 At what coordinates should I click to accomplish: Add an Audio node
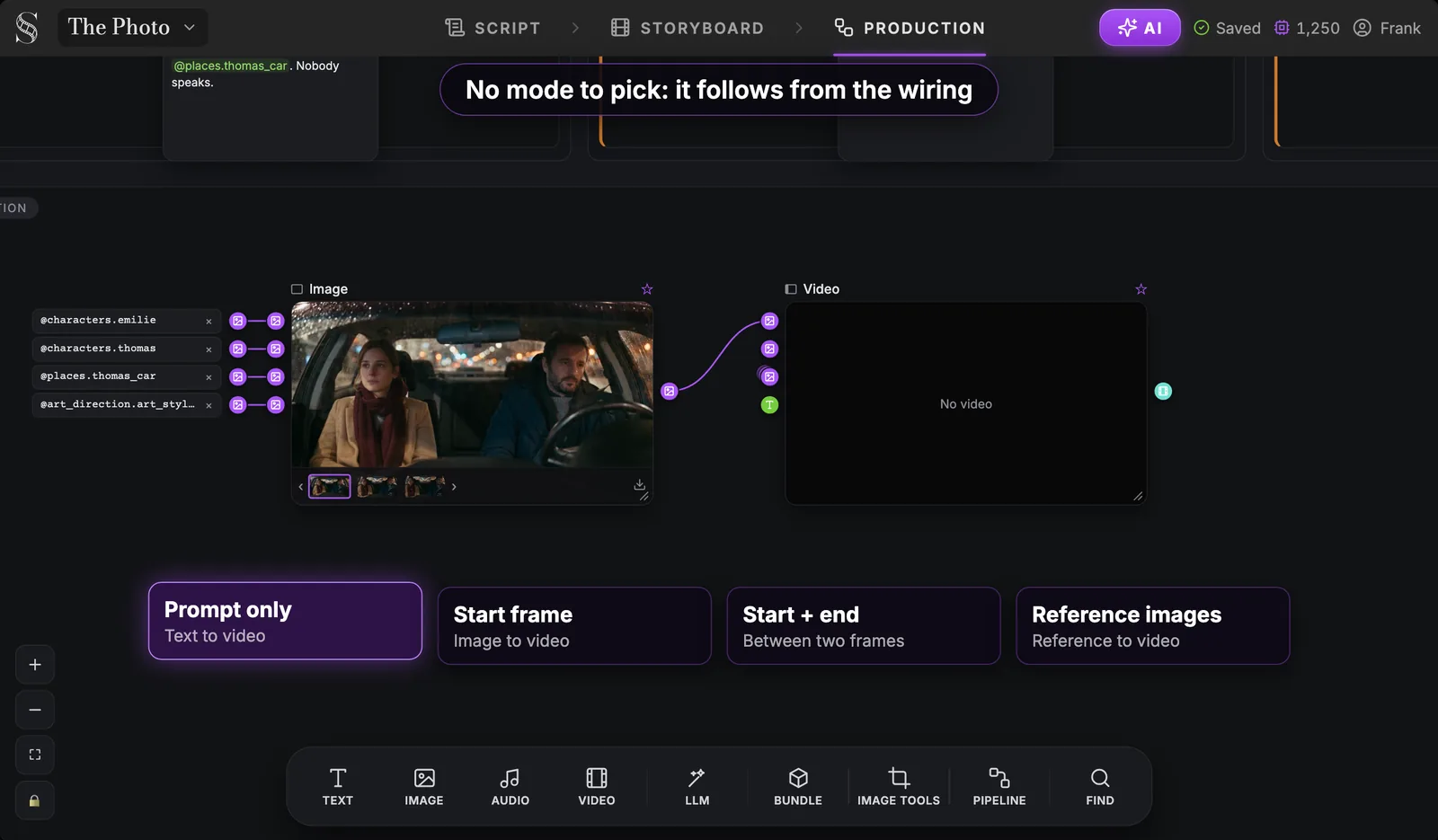point(510,786)
